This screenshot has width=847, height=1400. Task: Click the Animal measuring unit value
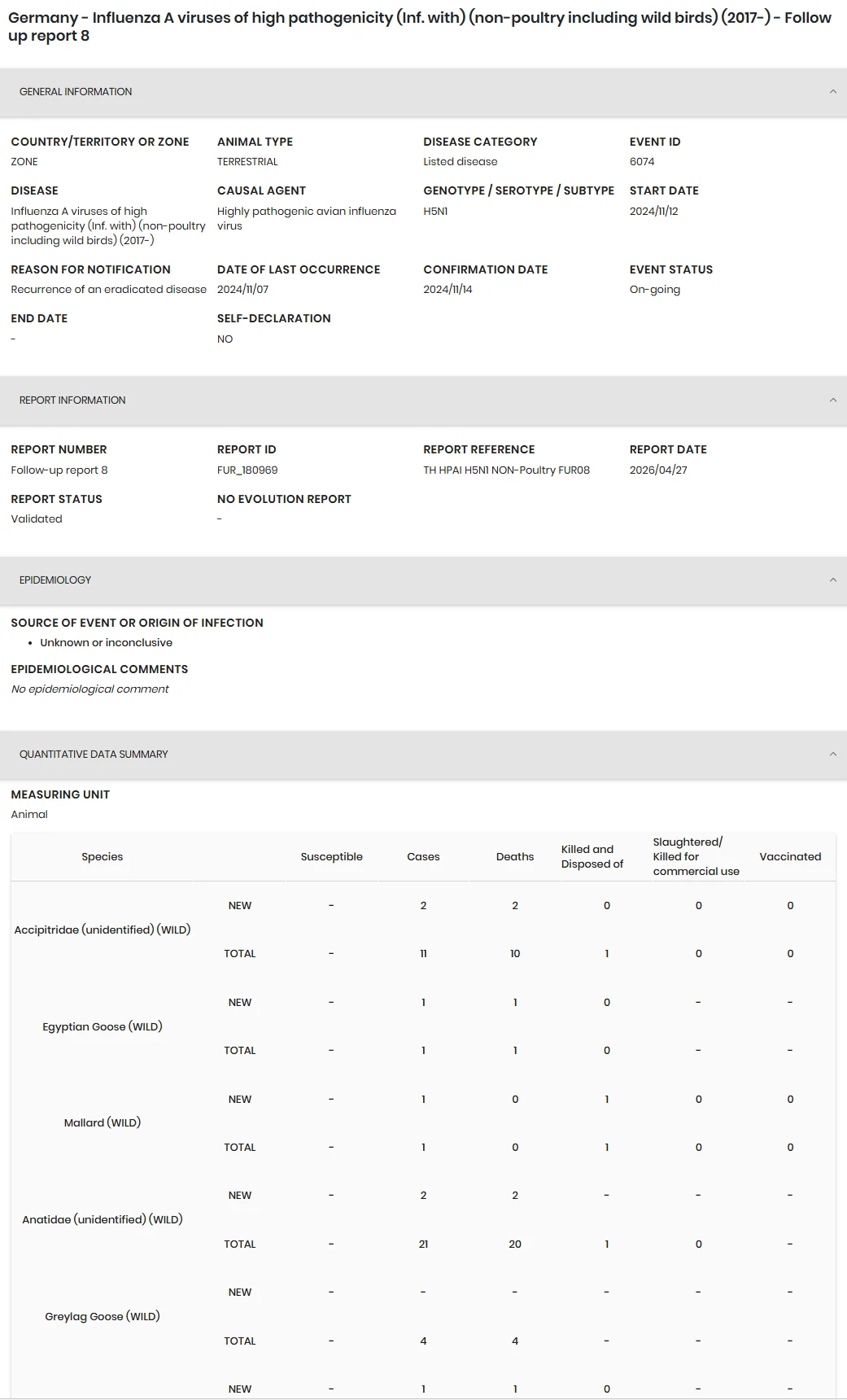coord(29,815)
